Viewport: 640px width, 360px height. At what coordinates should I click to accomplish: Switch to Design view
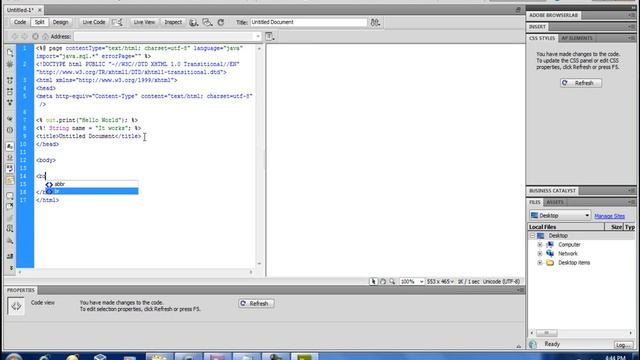(60, 22)
